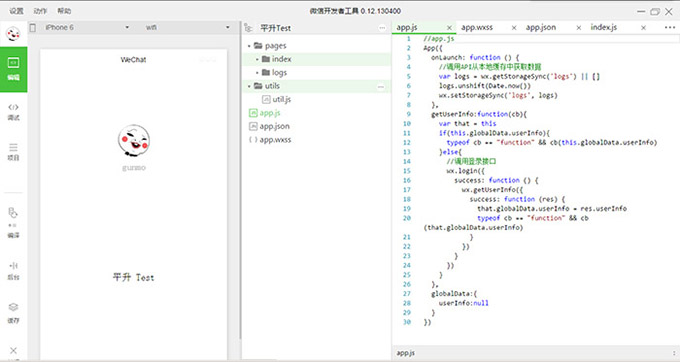Click the 后台 (background) sidebar icon

[13, 271]
